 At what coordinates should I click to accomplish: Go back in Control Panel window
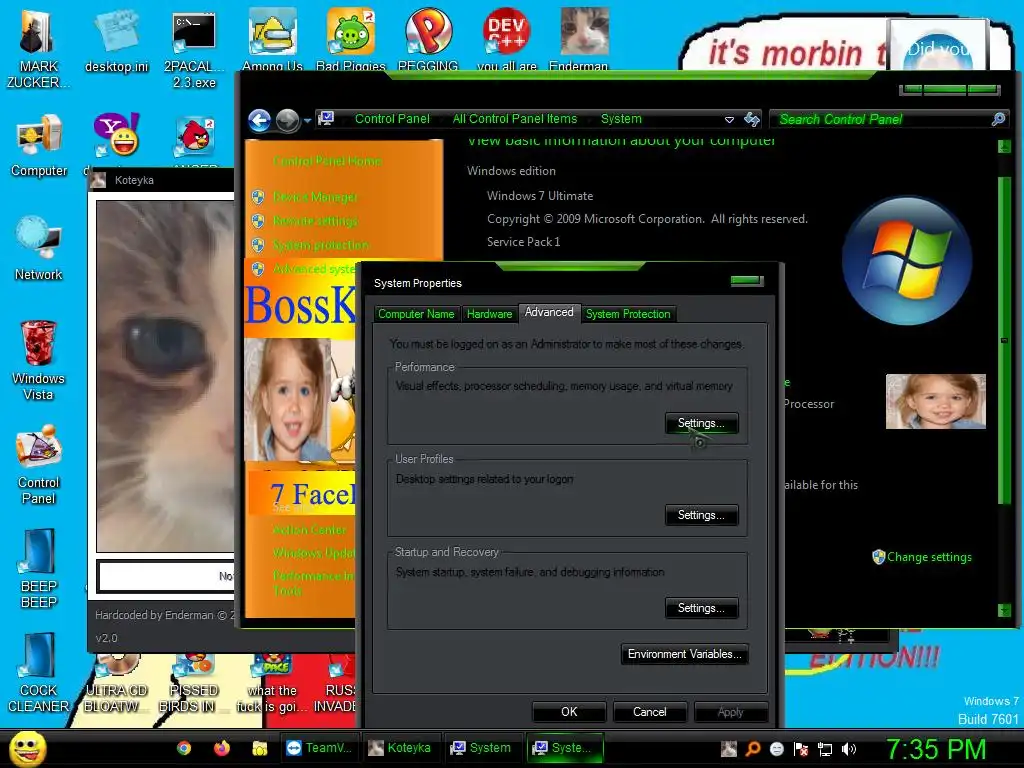click(x=259, y=120)
